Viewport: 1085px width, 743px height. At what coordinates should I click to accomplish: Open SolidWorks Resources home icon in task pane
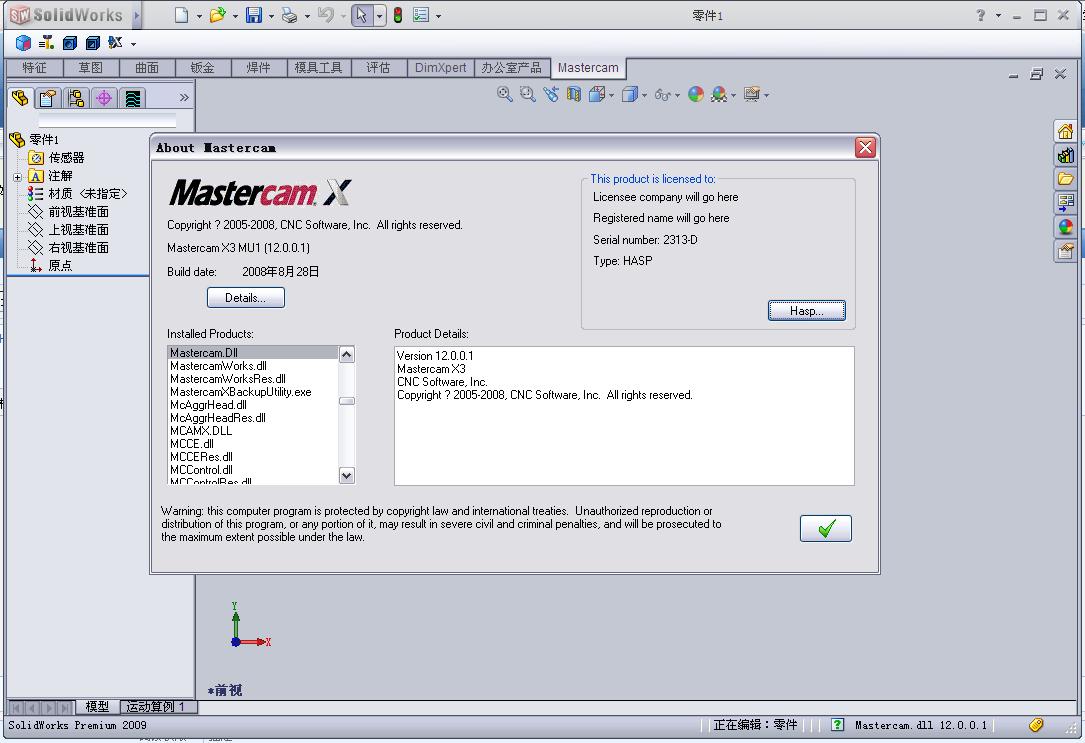(1066, 131)
